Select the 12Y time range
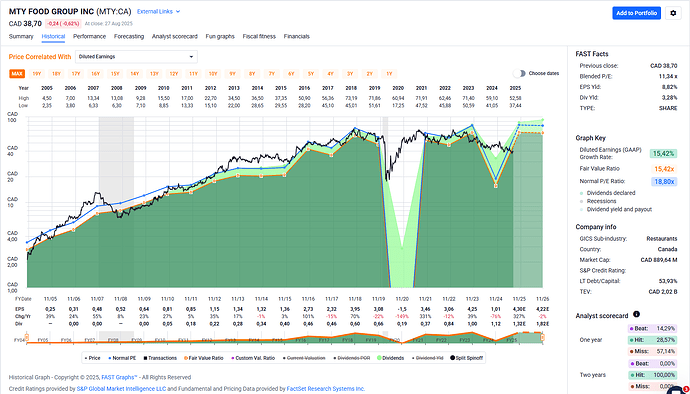The width and height of the screenshot is (690, 394). [174, 74]
